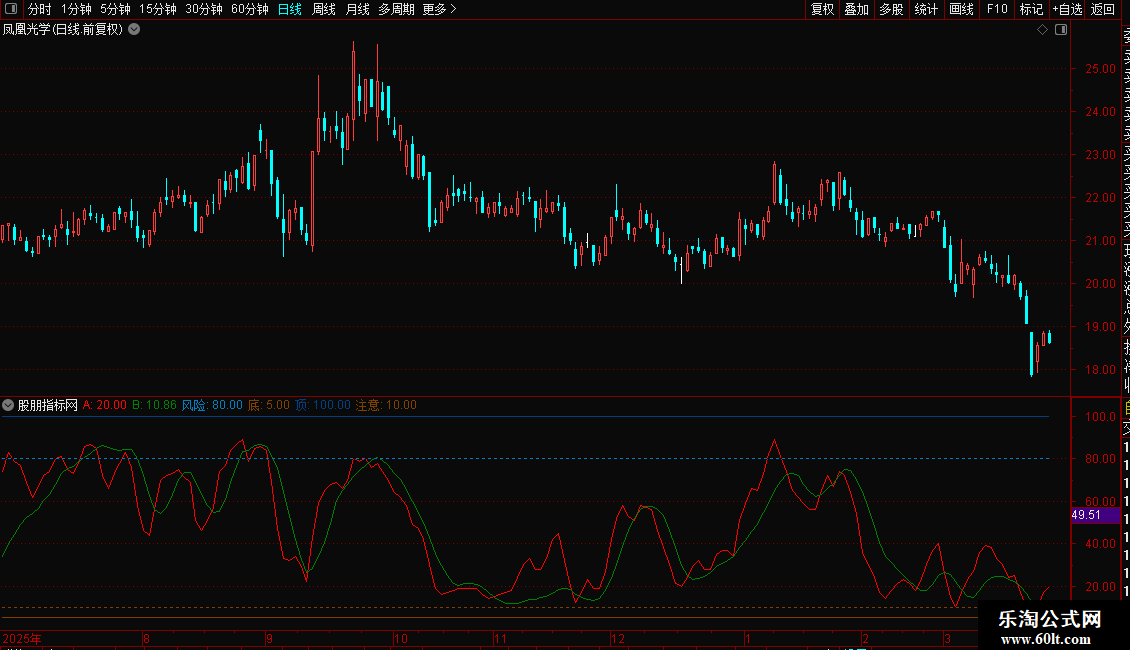Open the 统计 statistics tool
Image resolution: width=1130 pixels, height=650 pixels.
(x=926, y=9)
